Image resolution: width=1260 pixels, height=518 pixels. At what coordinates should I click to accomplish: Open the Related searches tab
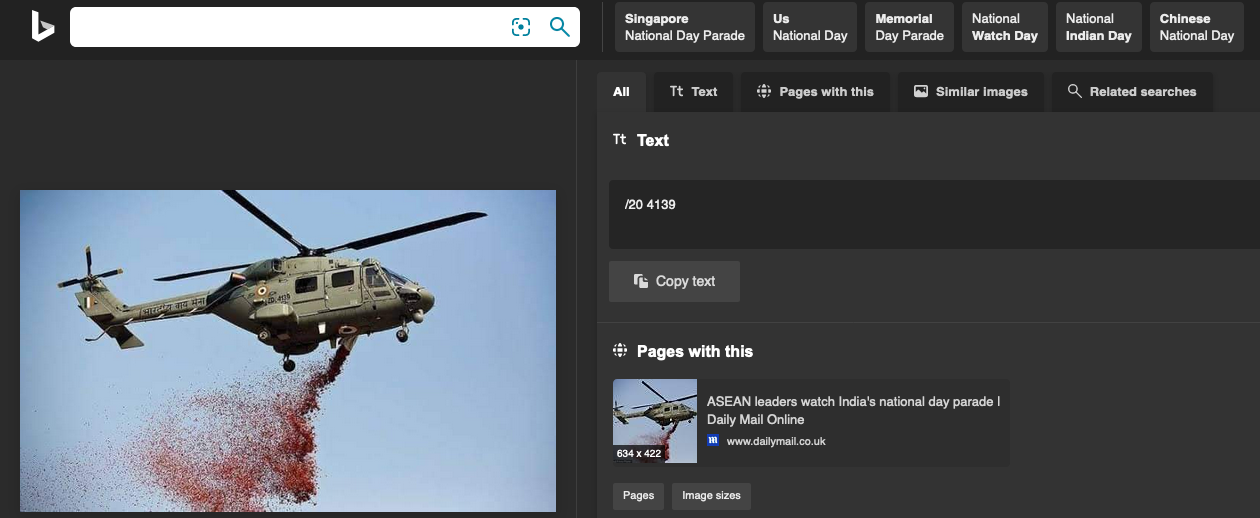click(1132, 92)
